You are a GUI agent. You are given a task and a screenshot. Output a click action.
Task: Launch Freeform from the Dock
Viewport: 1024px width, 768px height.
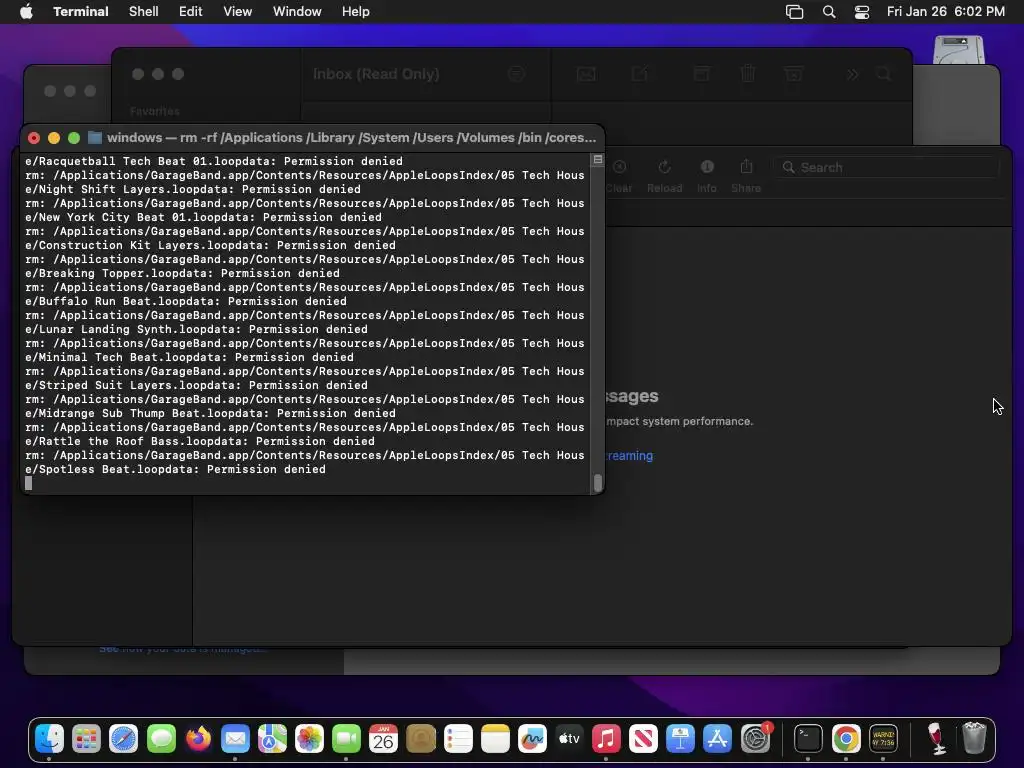point(532,739)
